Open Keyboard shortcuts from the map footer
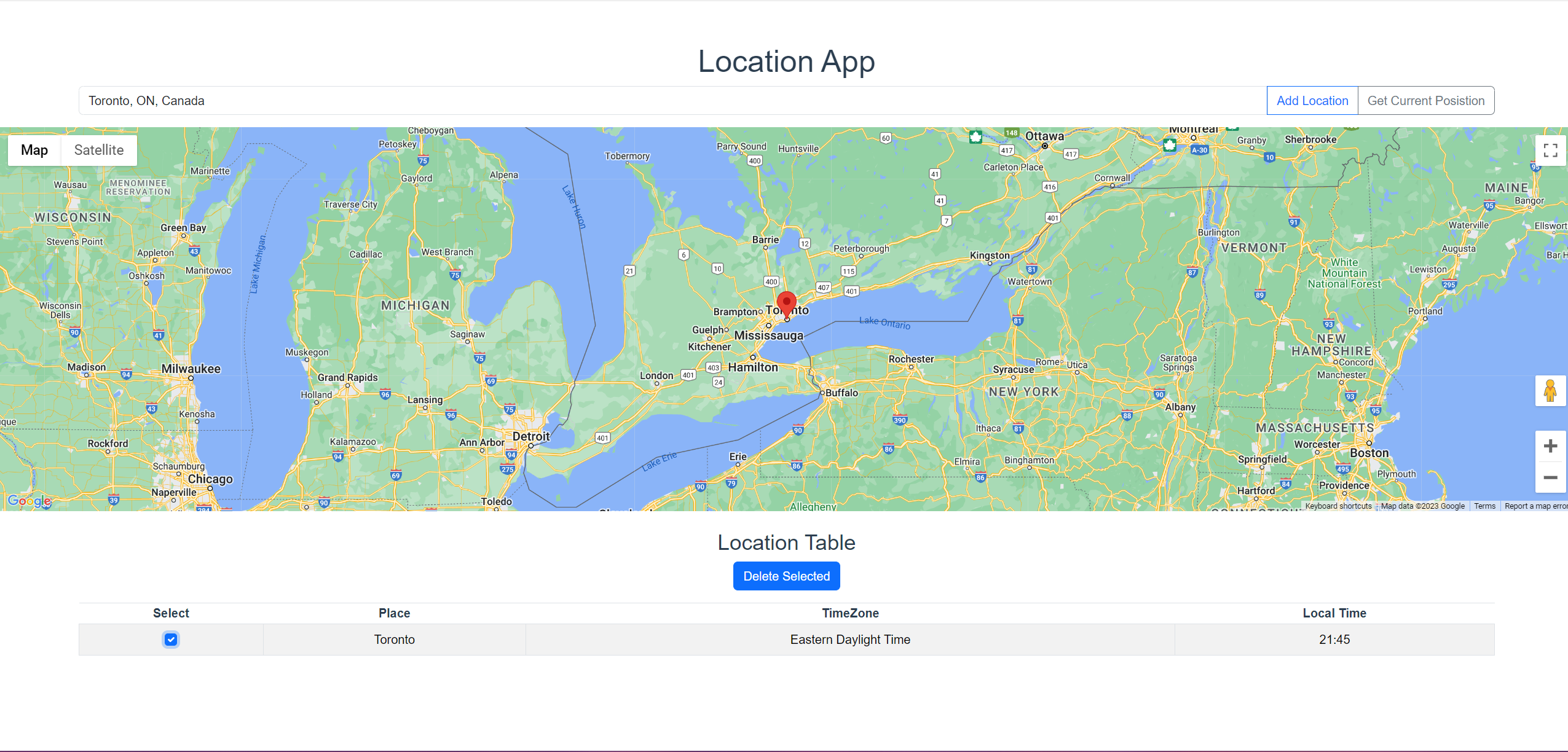This screenshot has height=752, width=1568. pyautogui.click(x=1338, y=506)
